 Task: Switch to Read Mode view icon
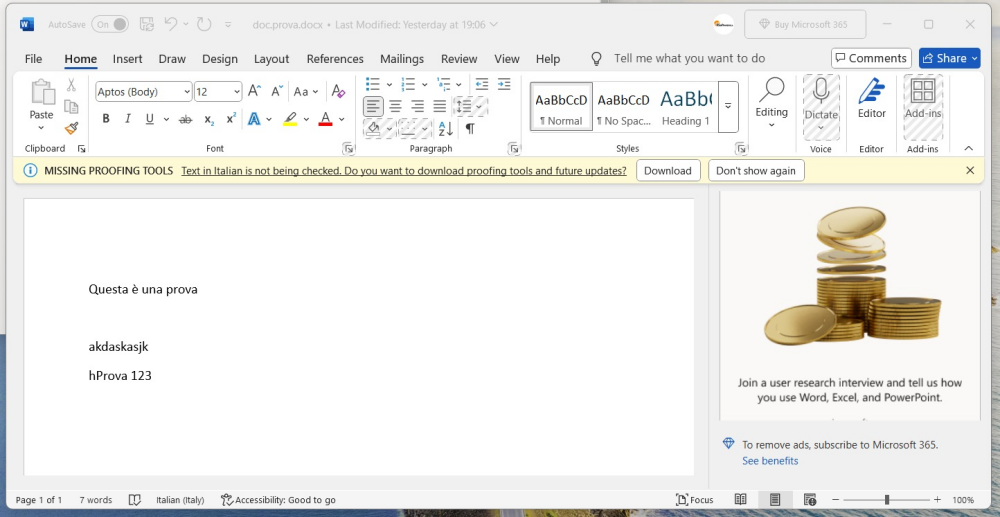click(x=740, y=500)
